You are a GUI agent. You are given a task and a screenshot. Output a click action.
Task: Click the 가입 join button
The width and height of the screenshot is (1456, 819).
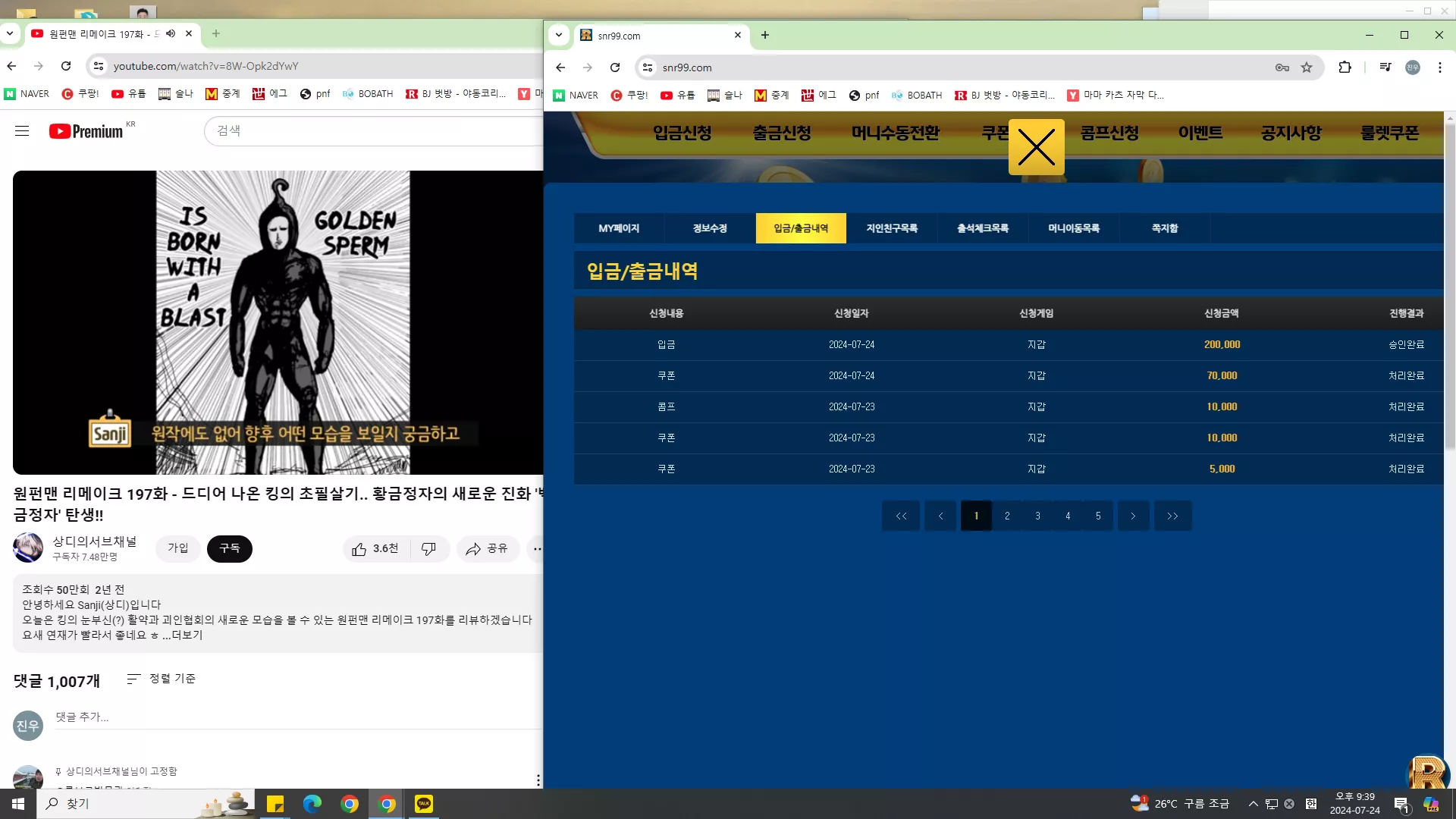178,548
